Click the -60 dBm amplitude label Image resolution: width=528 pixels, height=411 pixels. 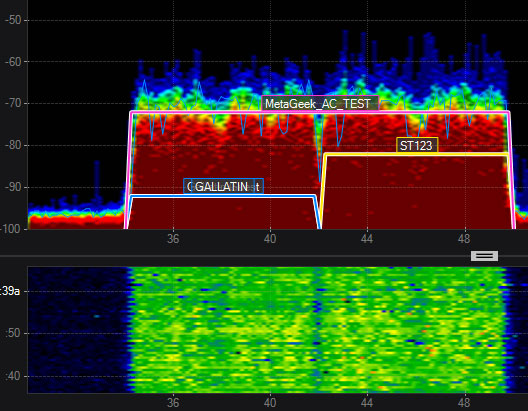13,62
